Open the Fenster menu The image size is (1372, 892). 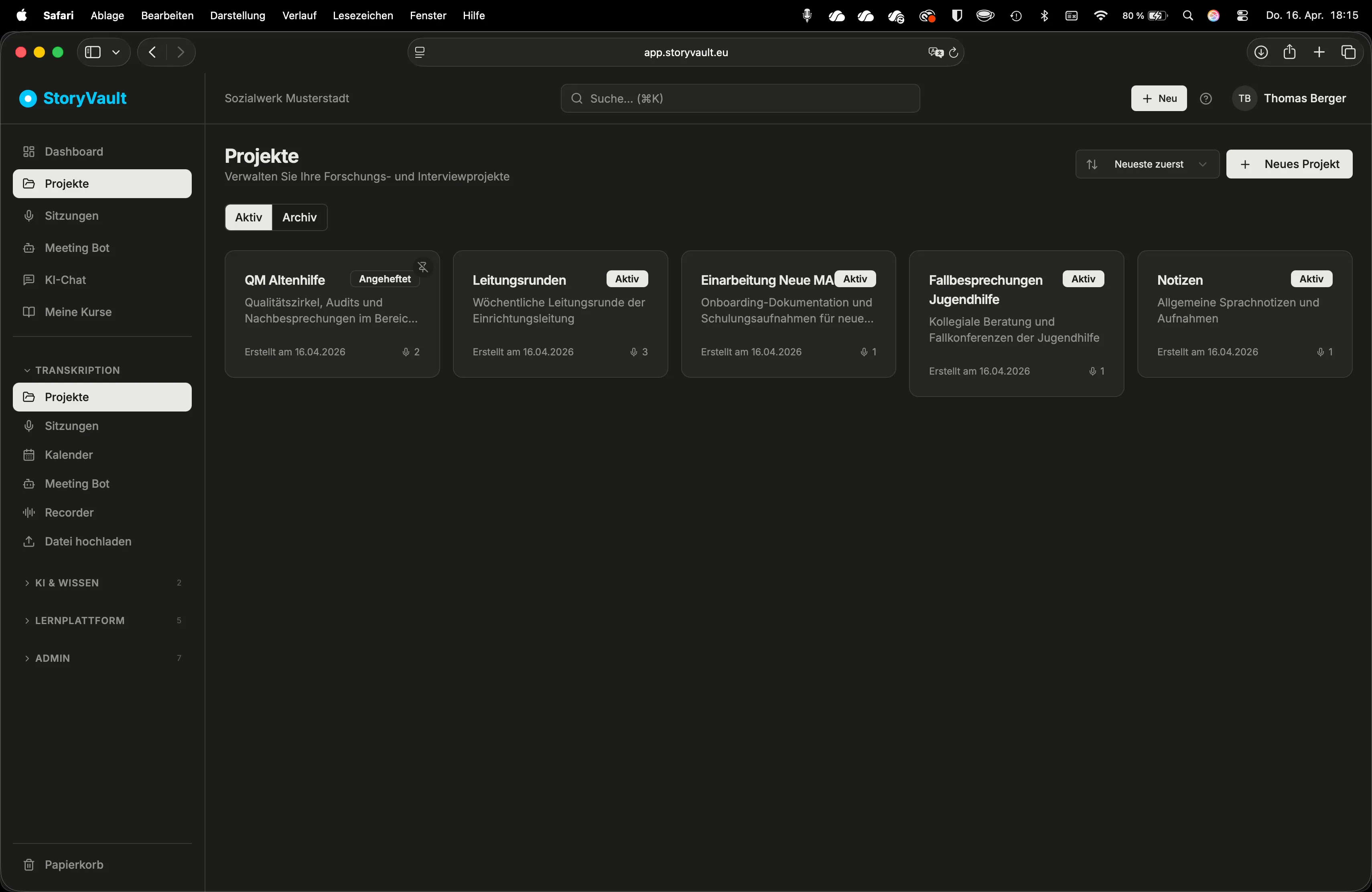[x=428, y=16]
